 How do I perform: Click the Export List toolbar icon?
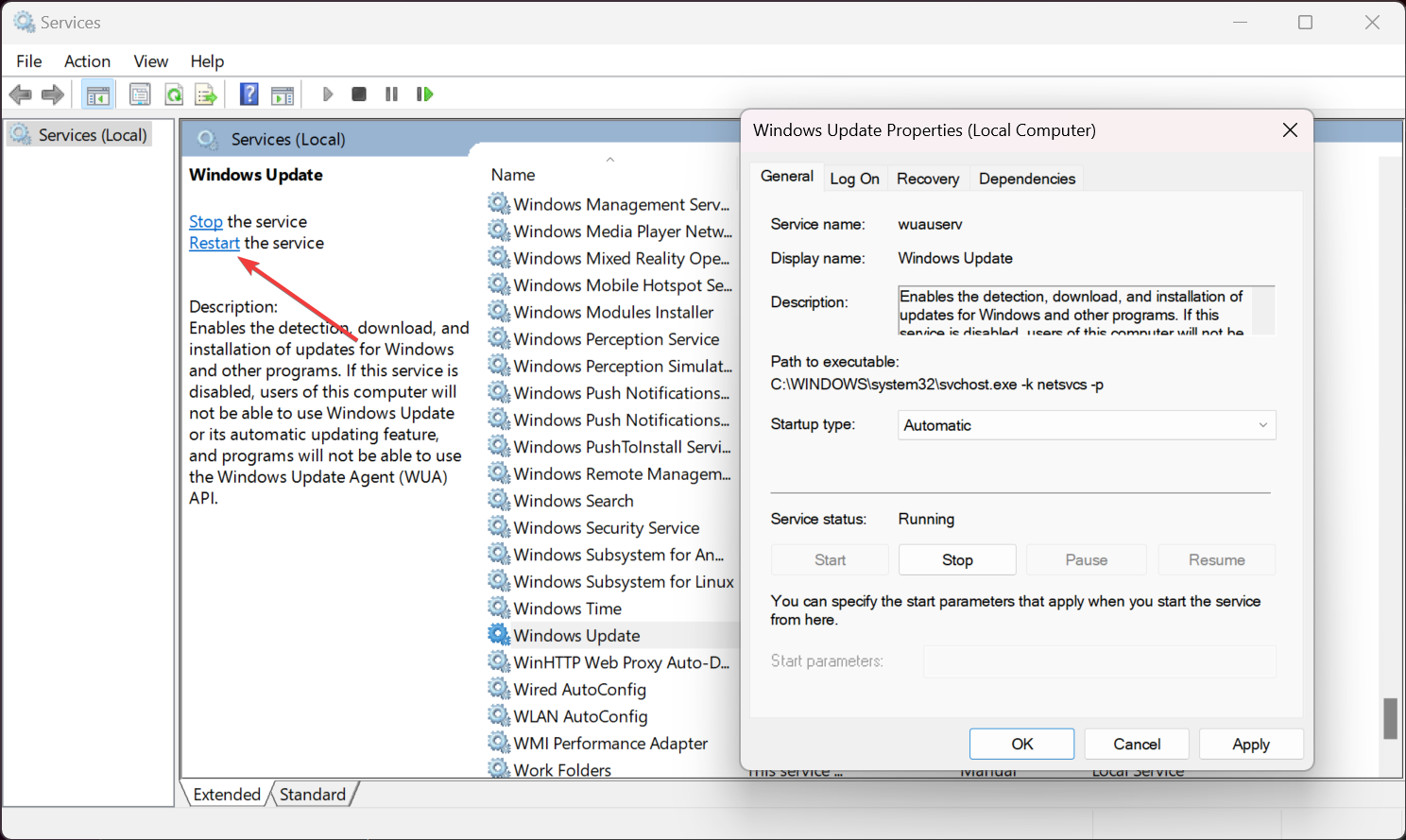tap(206, 94)
